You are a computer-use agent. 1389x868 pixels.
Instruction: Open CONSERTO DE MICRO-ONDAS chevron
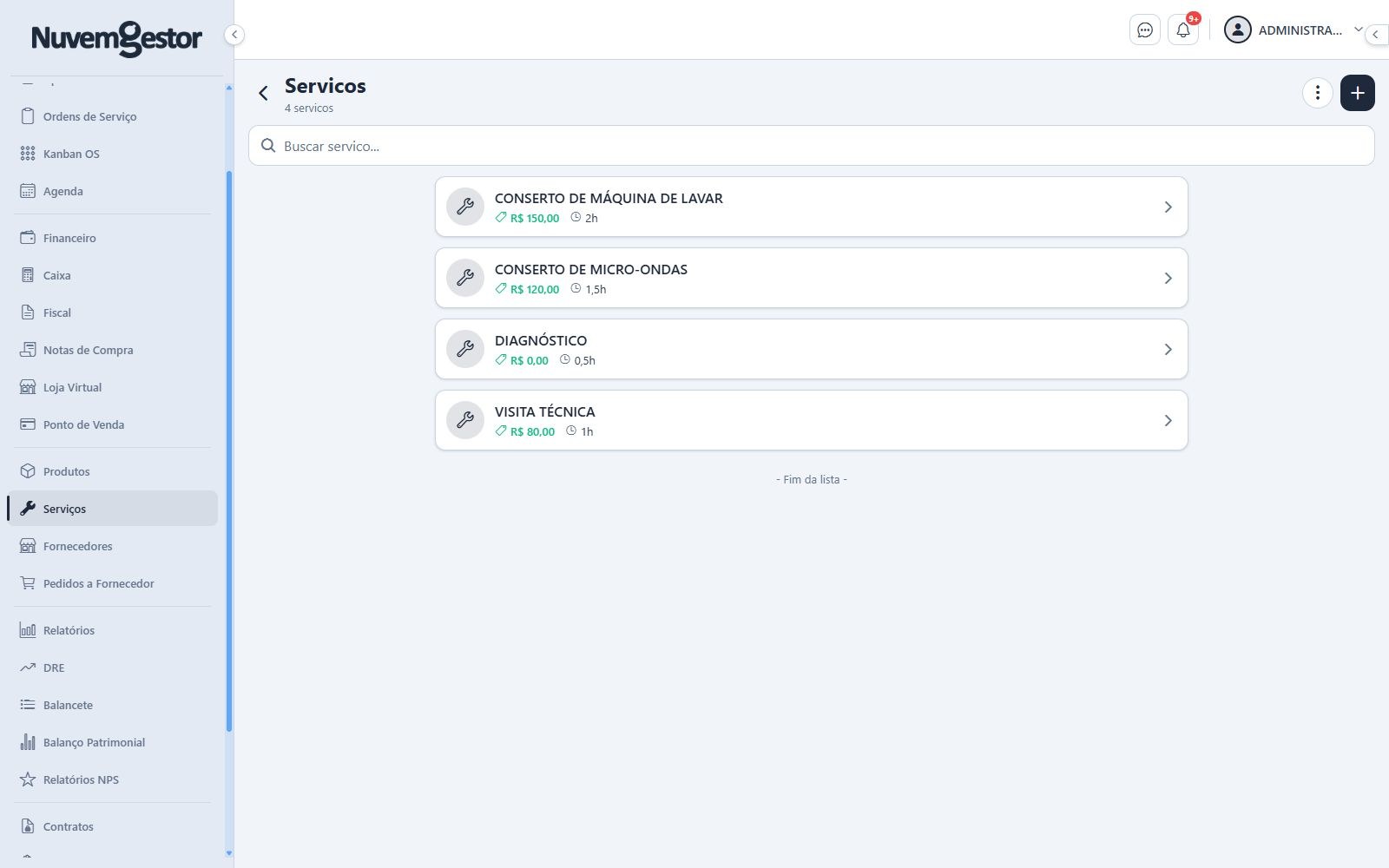coord(1168,278)
